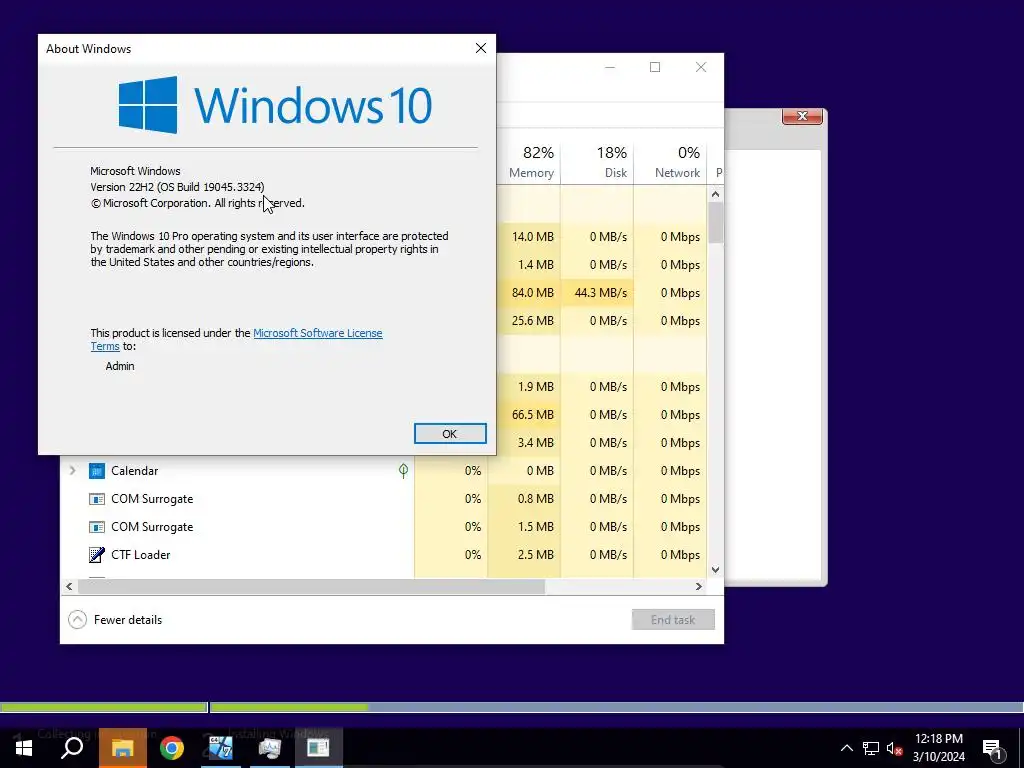Image resolution: width=1024 pixels, height=768 pixels.
Task: Open the Action Center notifications
Action: (x=993, y=748)
